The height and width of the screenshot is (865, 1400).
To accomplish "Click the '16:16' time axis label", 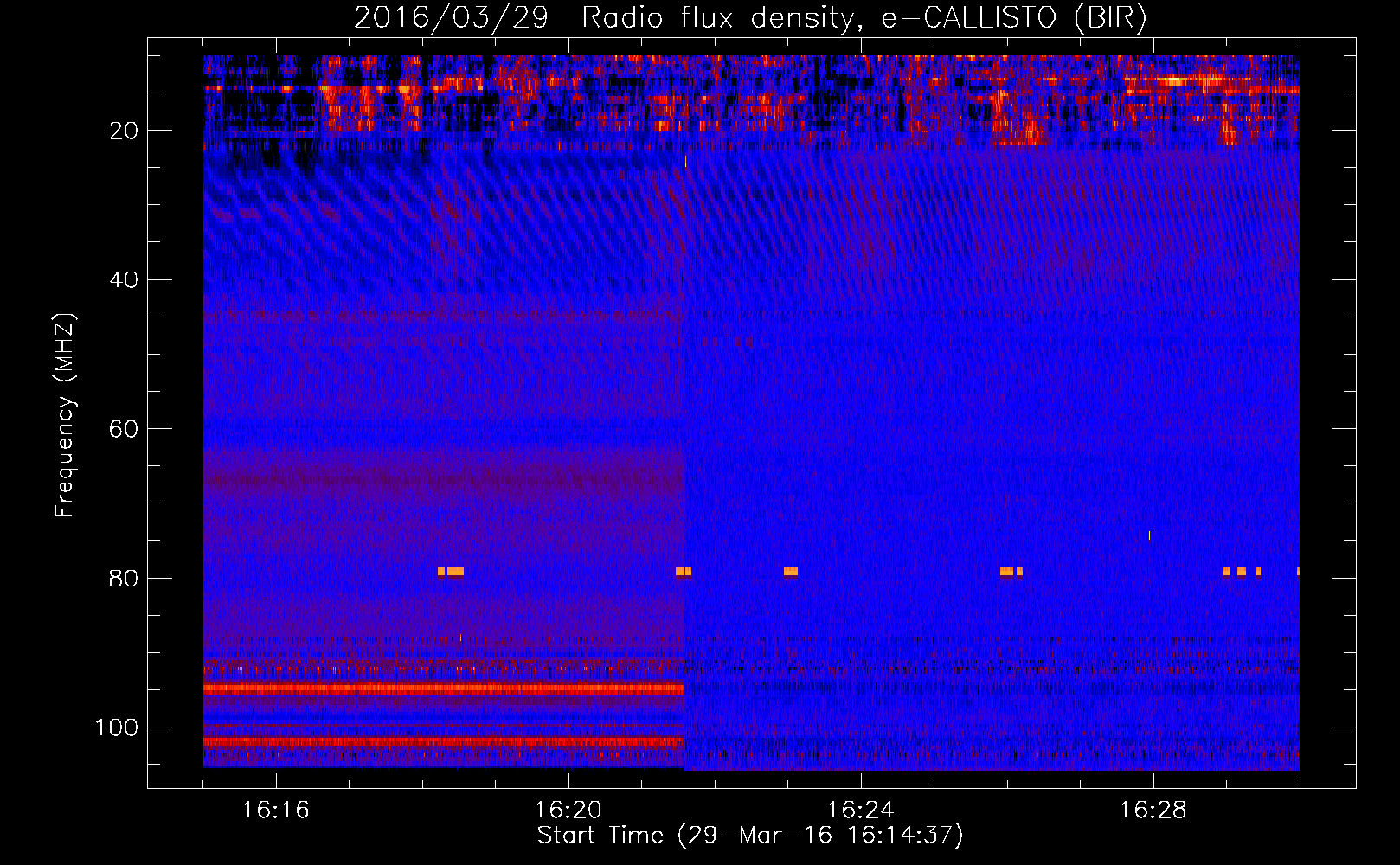I will point(276,811).
